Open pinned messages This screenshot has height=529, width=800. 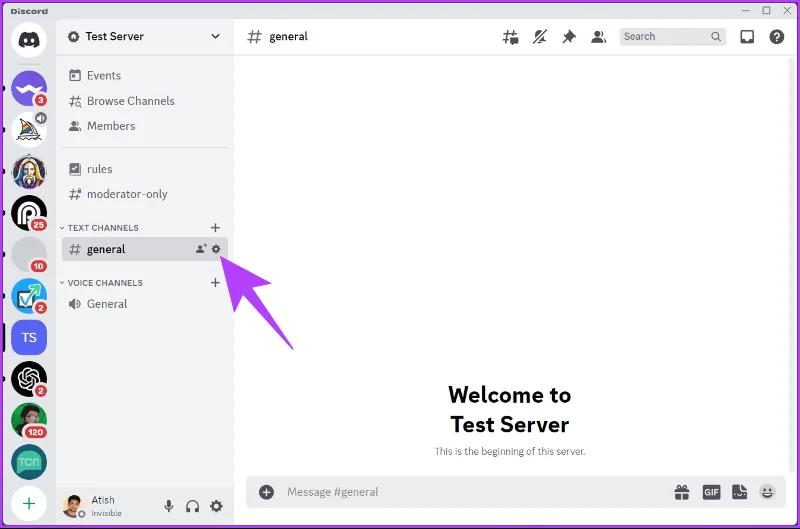(x=569, y=37)
